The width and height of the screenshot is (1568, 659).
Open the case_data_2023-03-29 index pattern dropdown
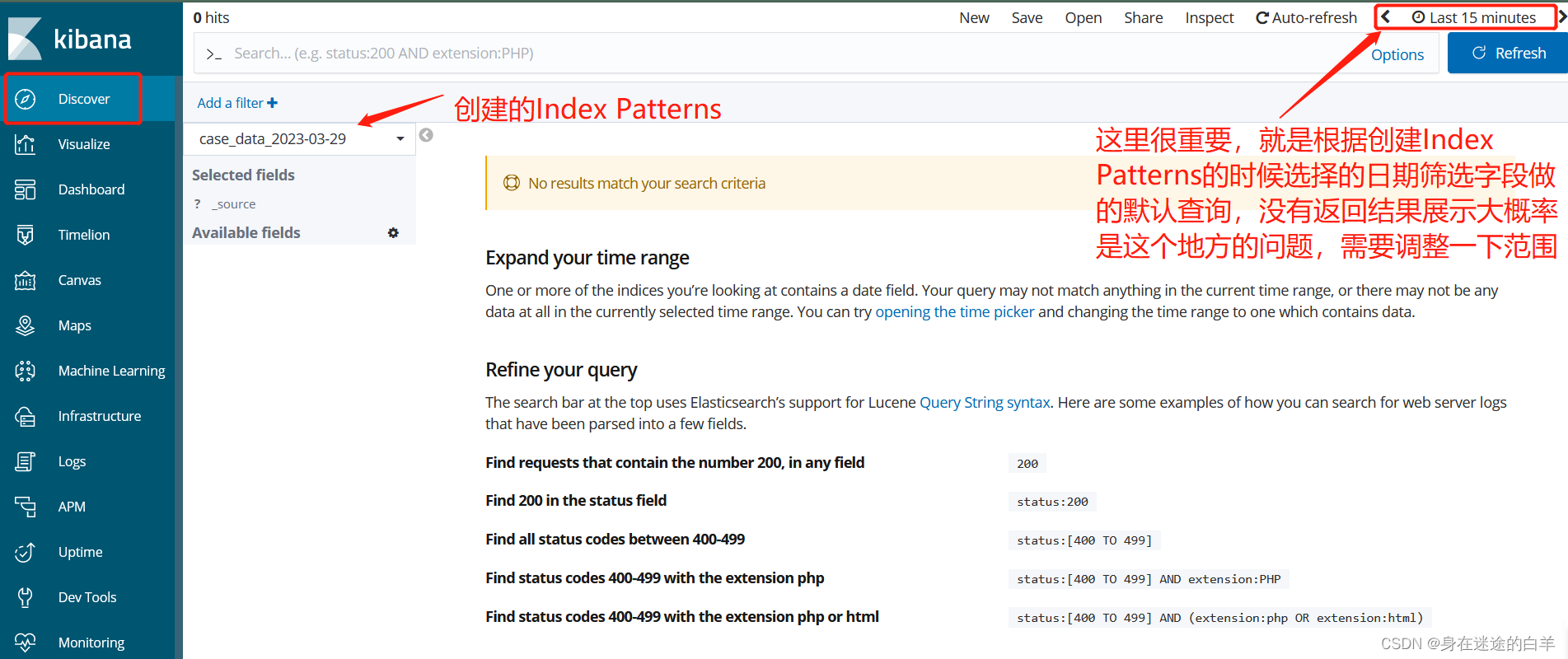pos(301,138)
